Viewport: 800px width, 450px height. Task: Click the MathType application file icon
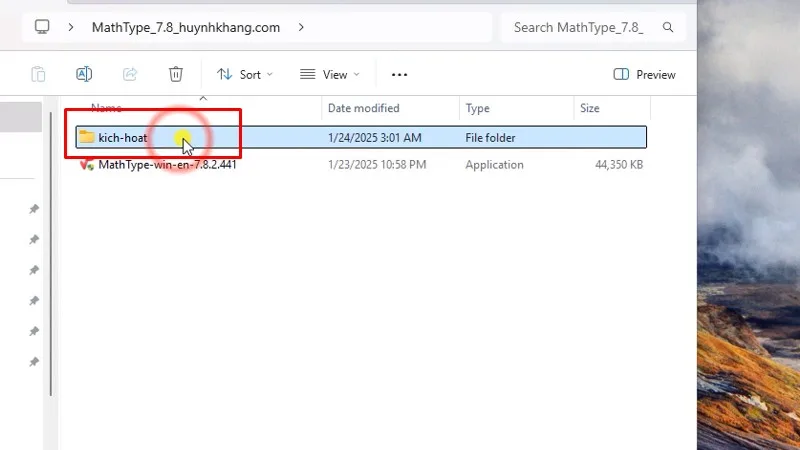point(87,164)
